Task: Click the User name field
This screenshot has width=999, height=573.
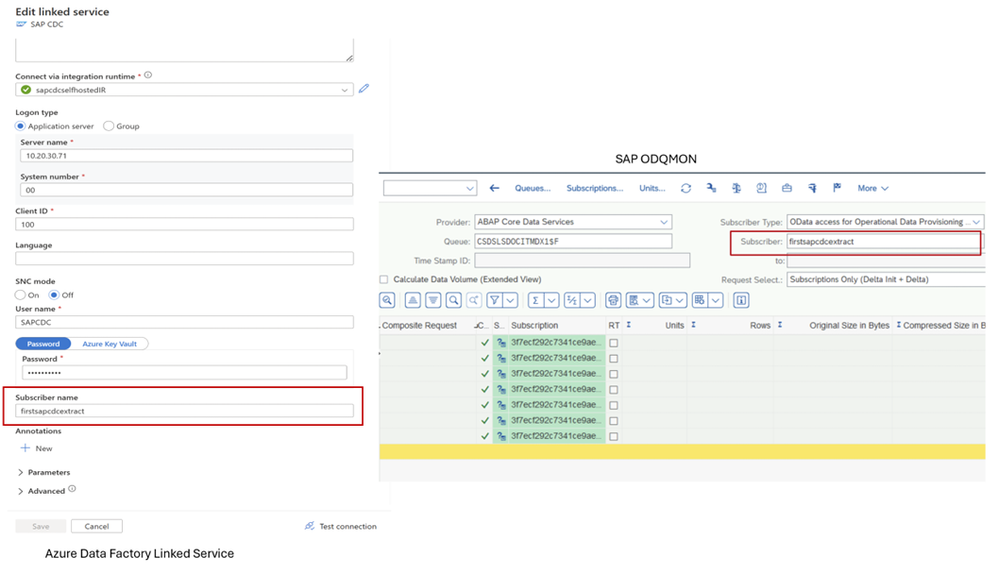Action: point(185,323)
